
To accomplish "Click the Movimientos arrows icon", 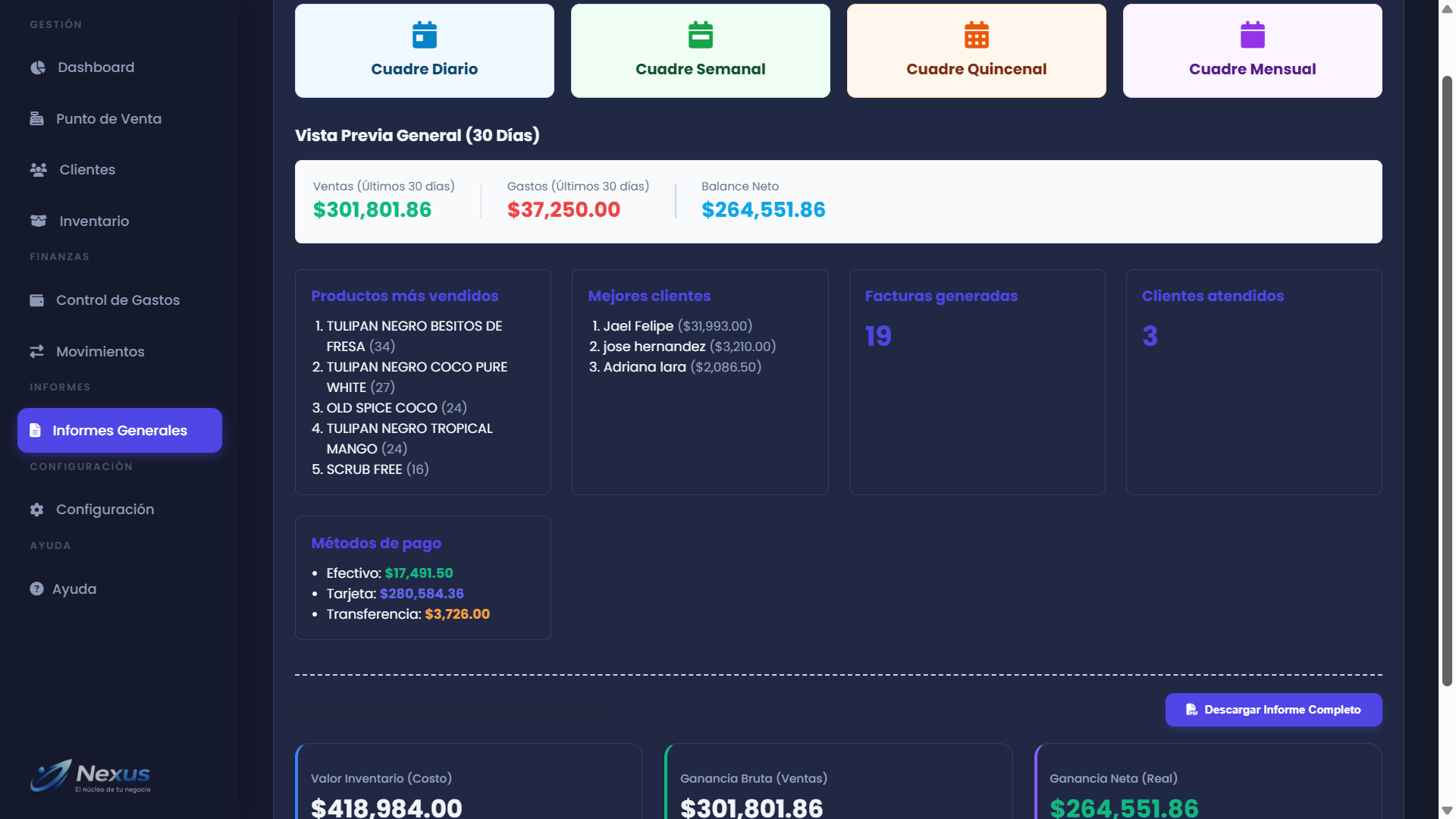I will point(36,351).
